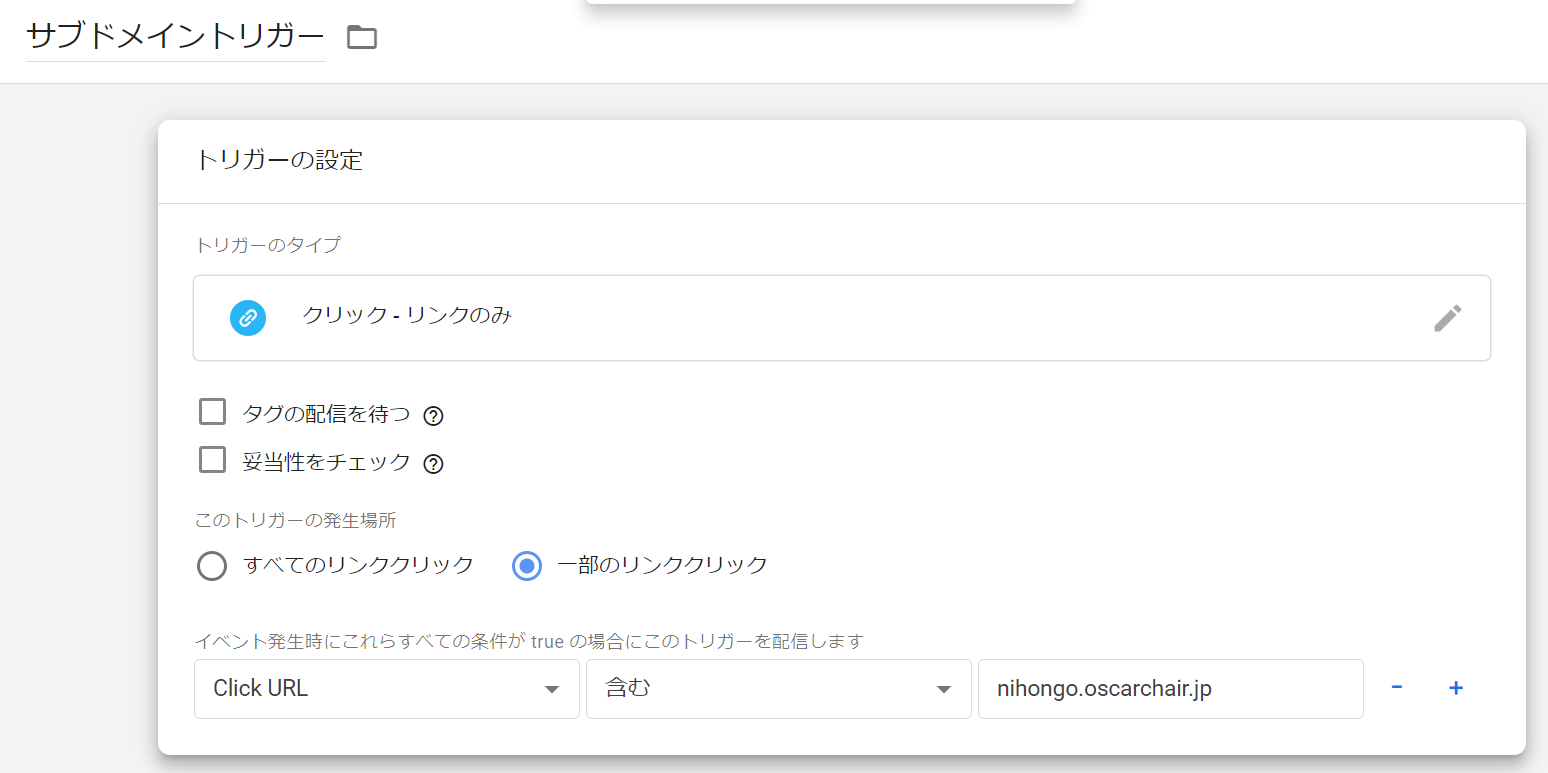1548x773 pixels.
Task: Click the サブドメイントリガー name field
Action: (175, 37)
